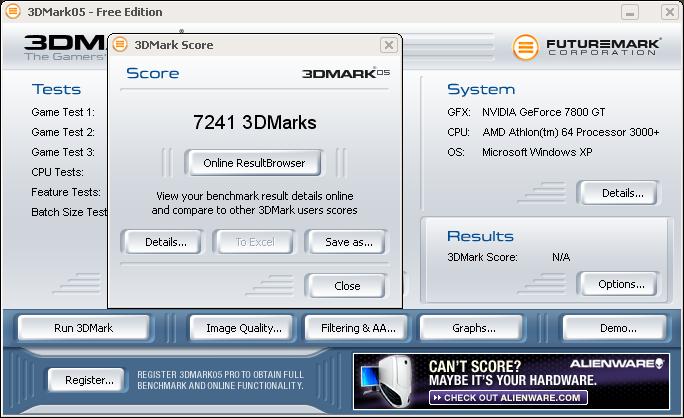Click the Feature Tests label
Screen dimensions: 684x418
pos(66,192)
